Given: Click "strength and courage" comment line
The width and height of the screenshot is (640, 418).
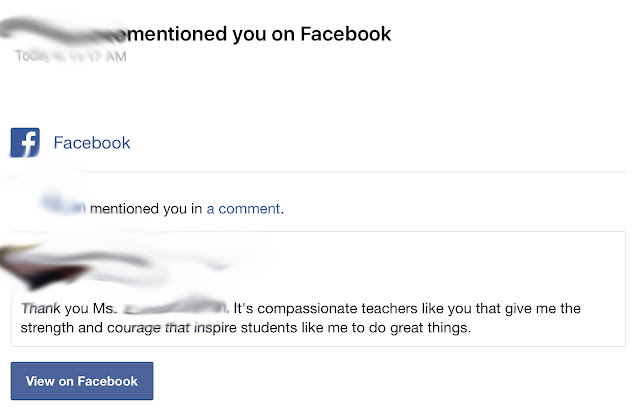Looking at the screenshot, I should tap(91, 328).
